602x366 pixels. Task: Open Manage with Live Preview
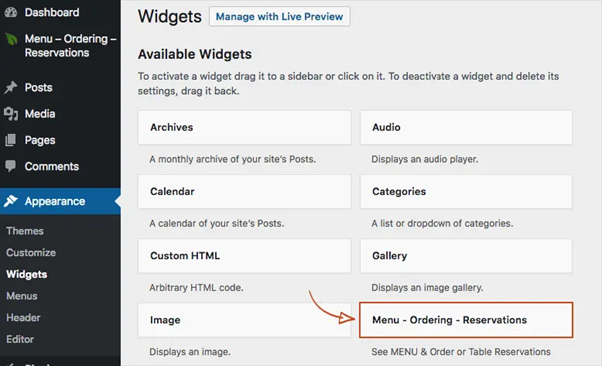coord(280,17)
